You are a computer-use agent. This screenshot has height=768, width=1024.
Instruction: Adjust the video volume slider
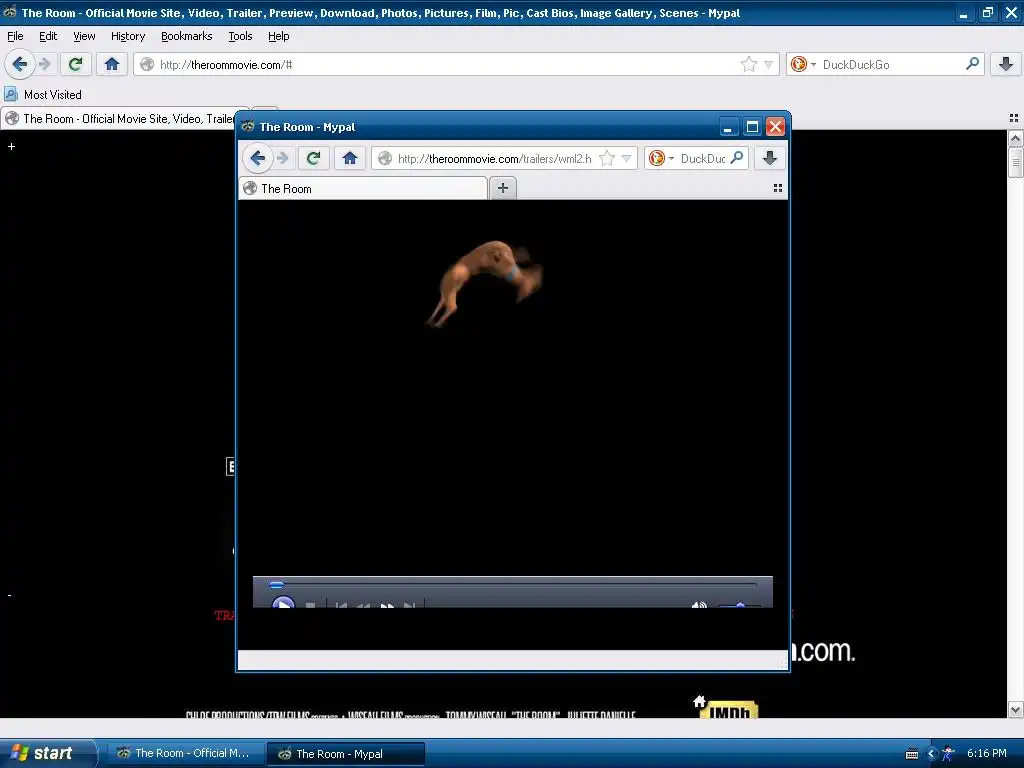pos(739,605)
